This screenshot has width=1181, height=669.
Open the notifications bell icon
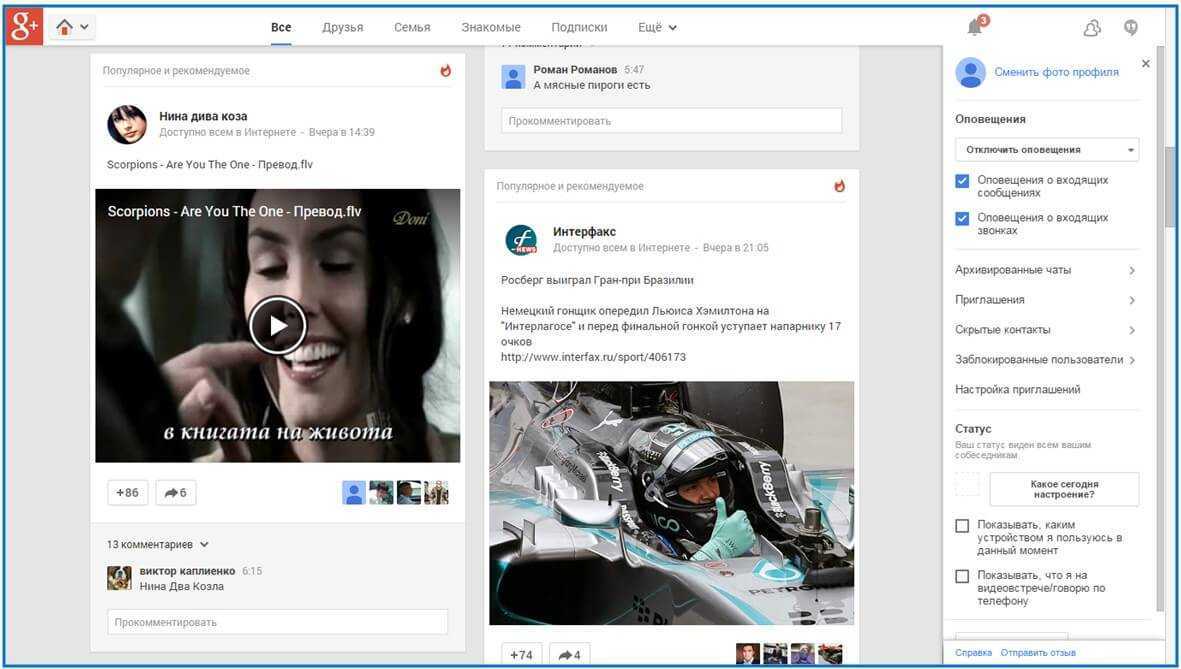coord(975,28)
